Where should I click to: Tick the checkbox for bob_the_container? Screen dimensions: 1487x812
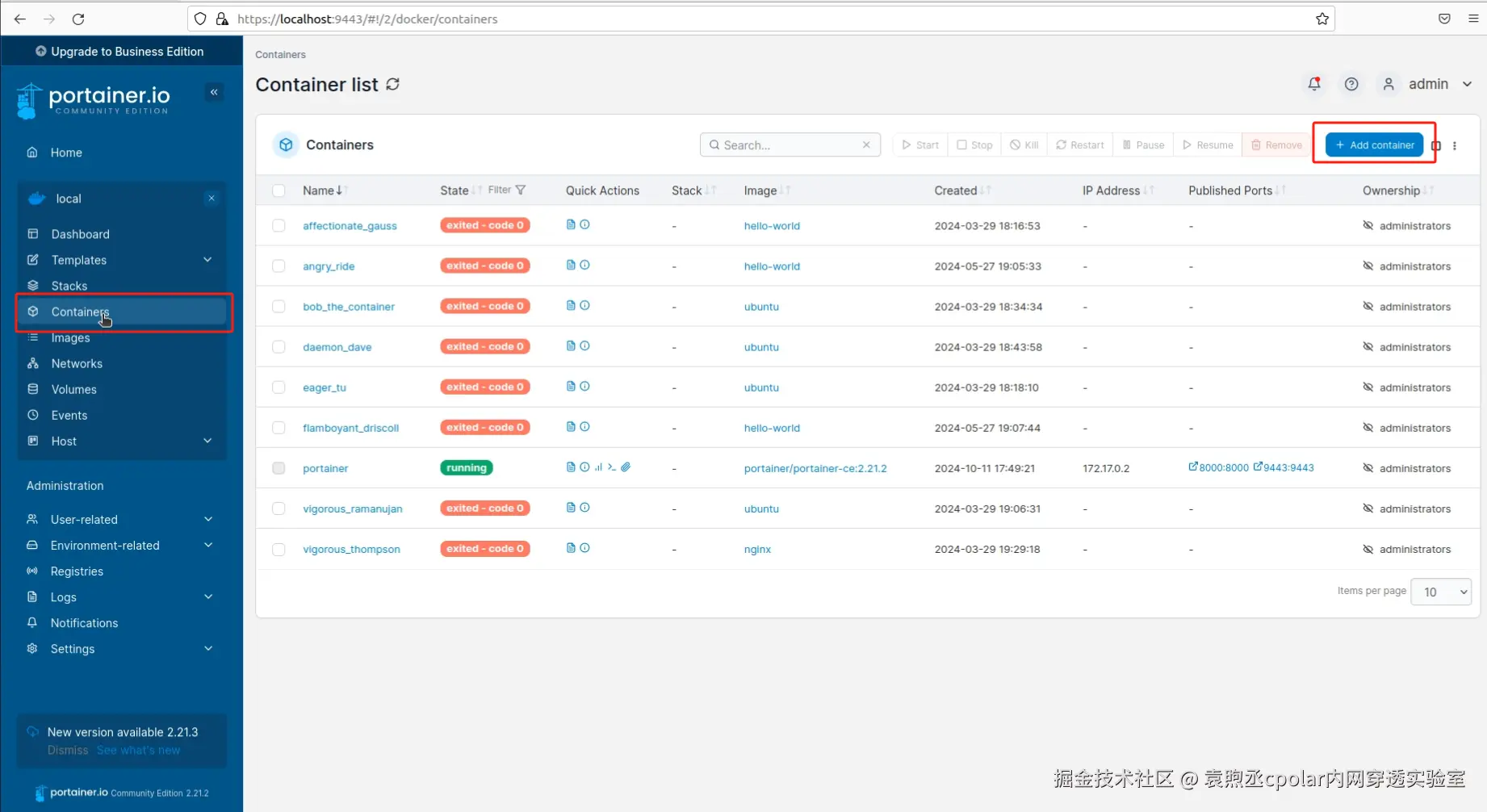279,307
